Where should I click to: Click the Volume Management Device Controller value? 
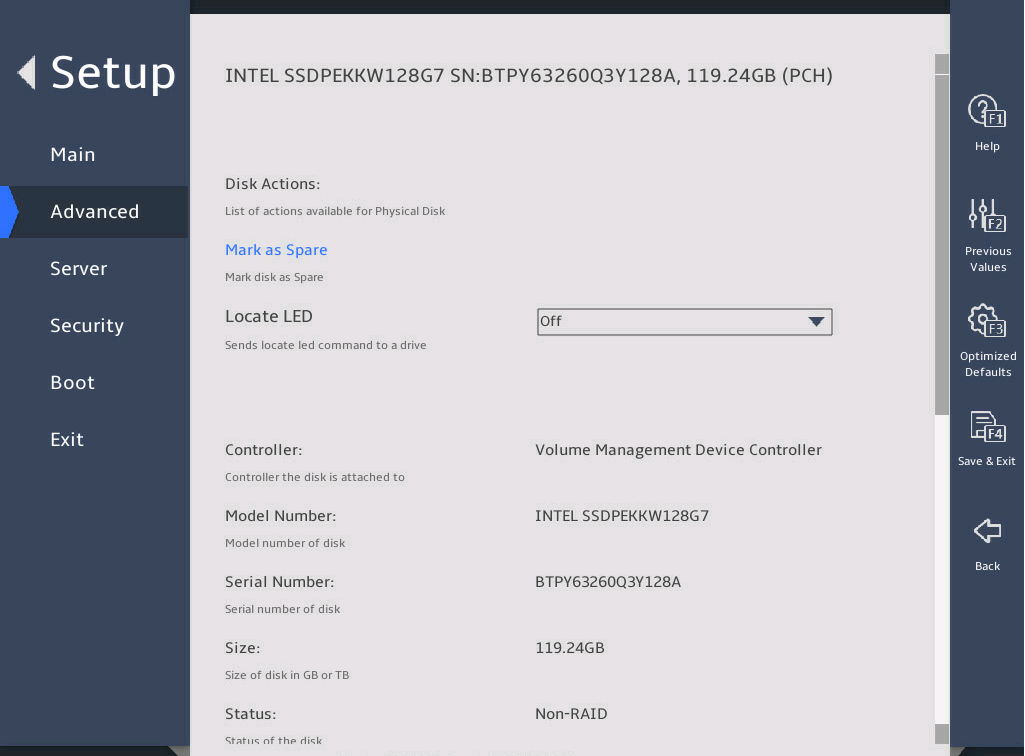(x=679, y=450)
